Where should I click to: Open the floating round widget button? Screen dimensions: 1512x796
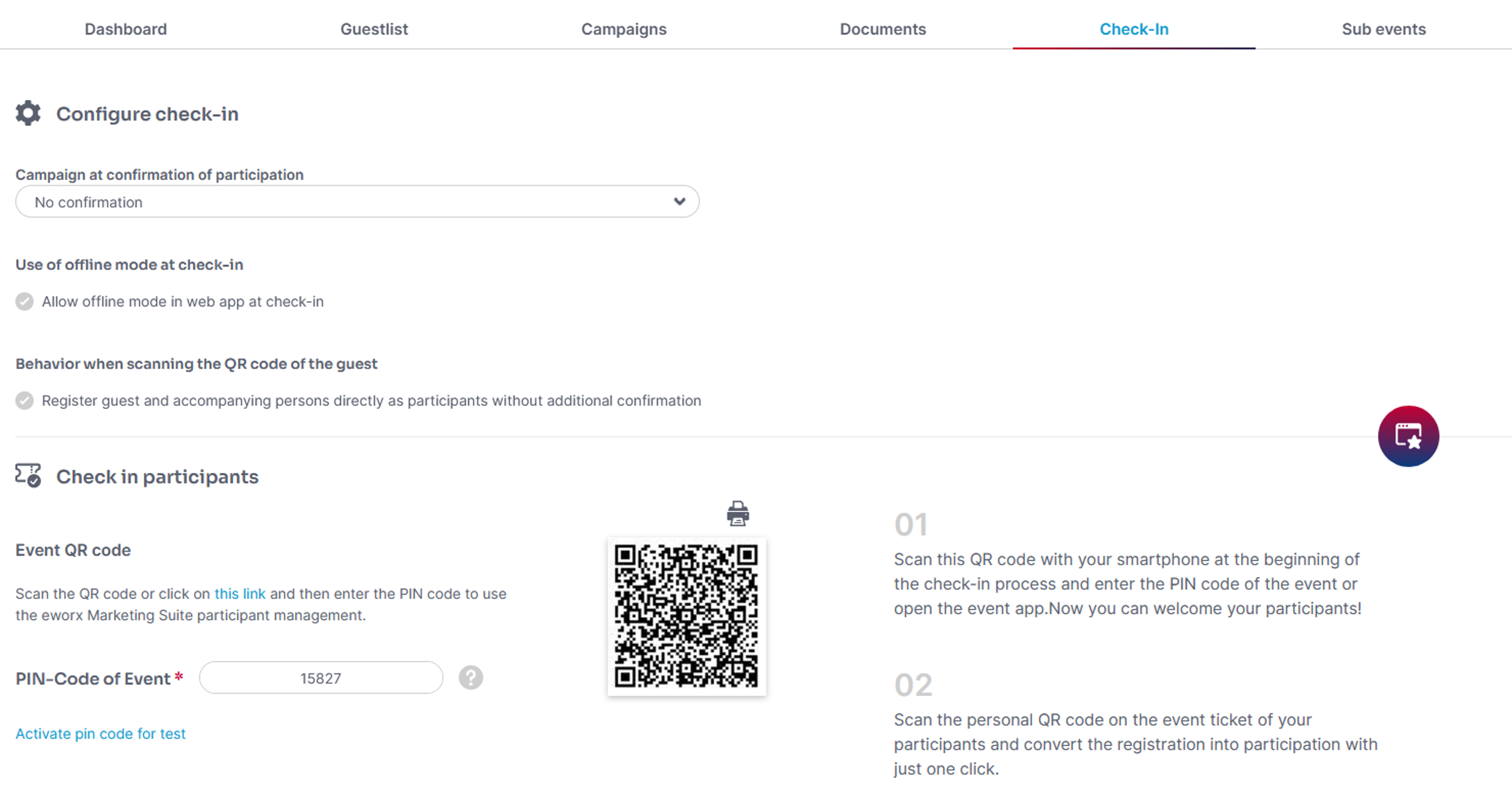coord(1408,436)
